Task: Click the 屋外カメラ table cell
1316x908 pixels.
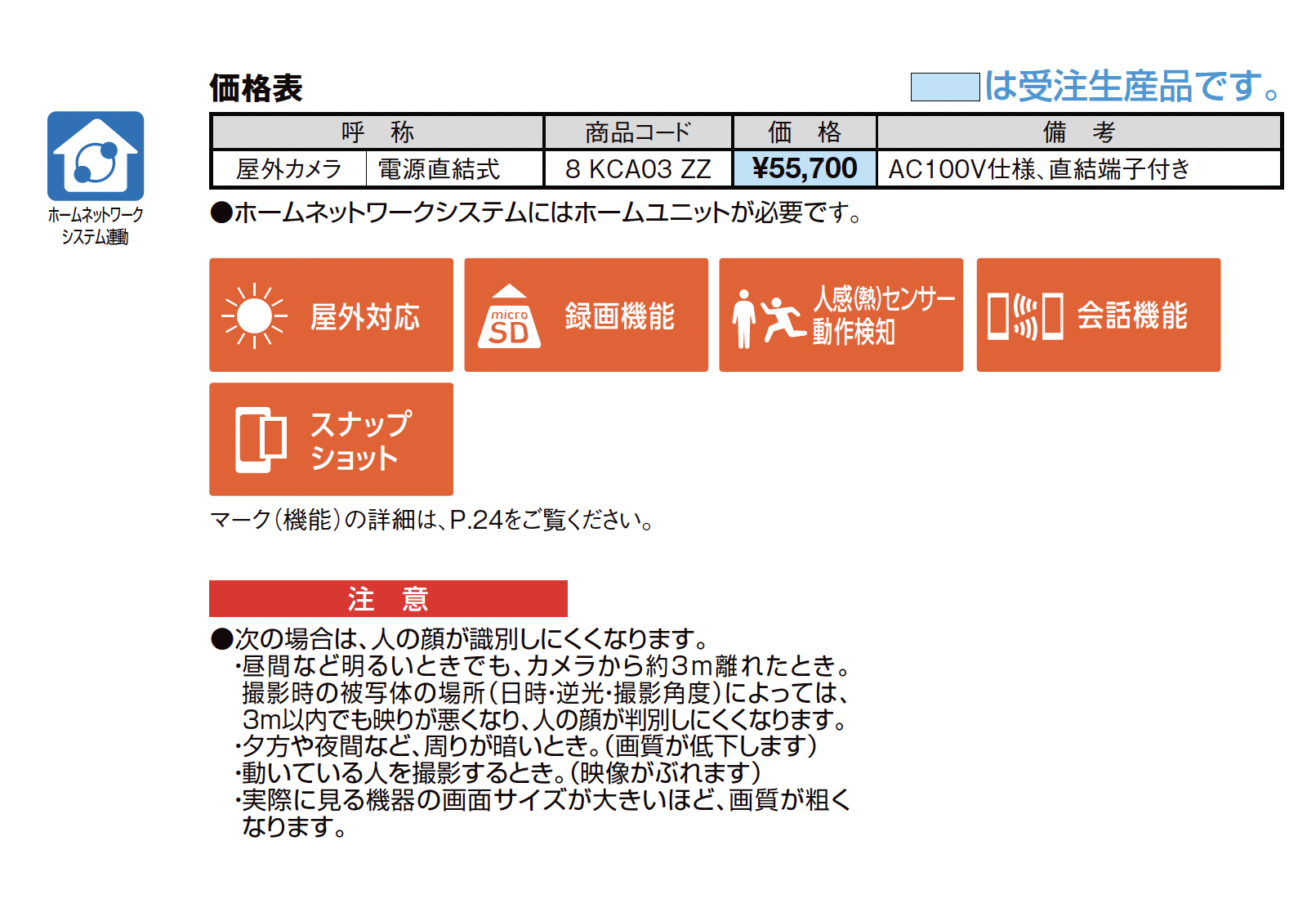Action: tap(289, 168)
